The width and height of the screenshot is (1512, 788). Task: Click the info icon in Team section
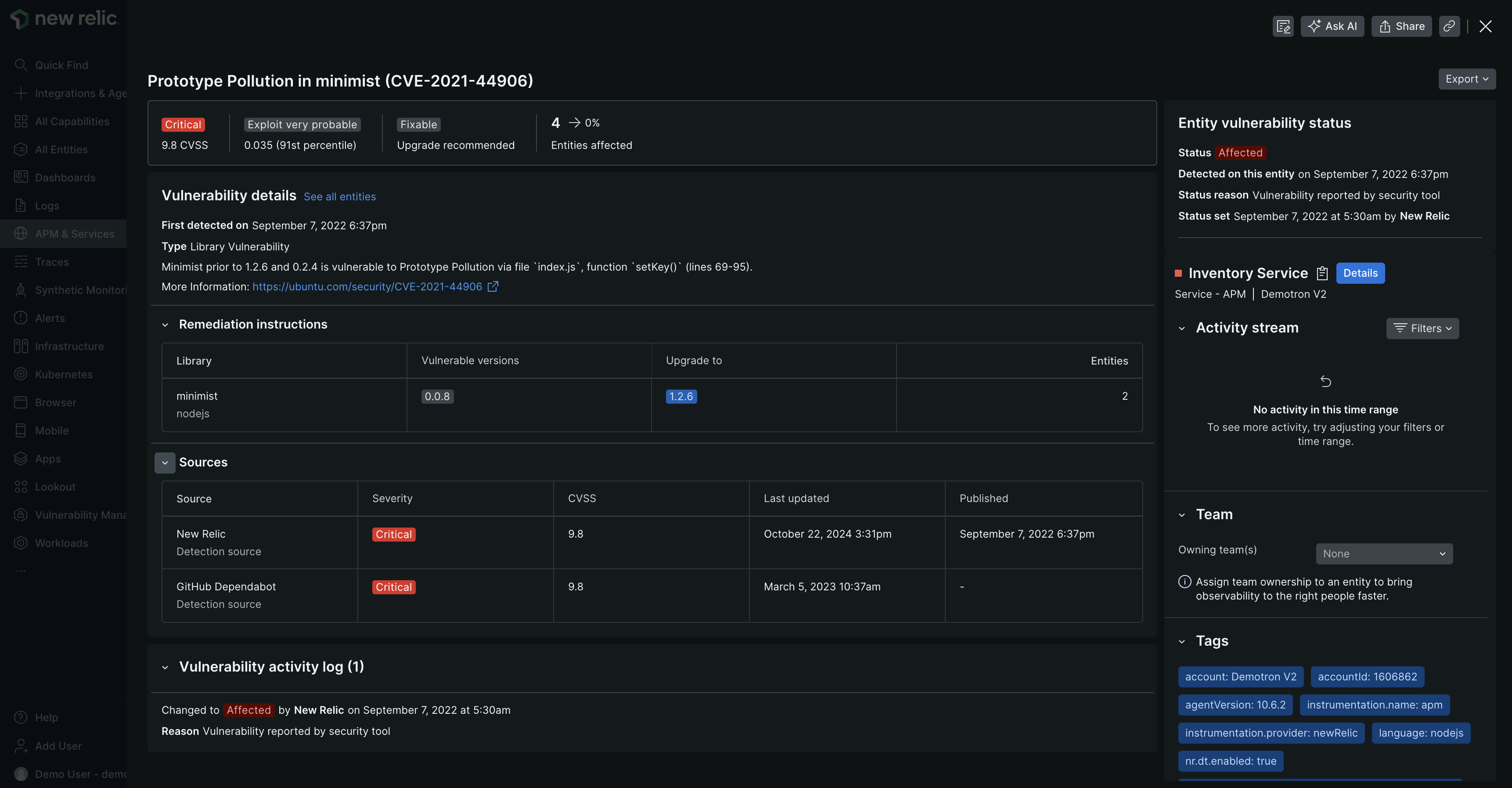1184,582
